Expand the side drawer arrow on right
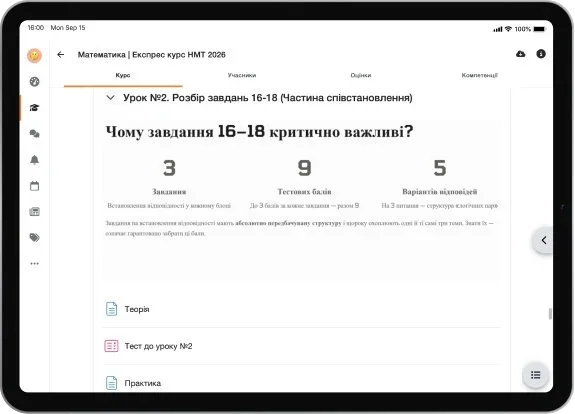This screenshot has height=414, width=575. tap(543, 240)
